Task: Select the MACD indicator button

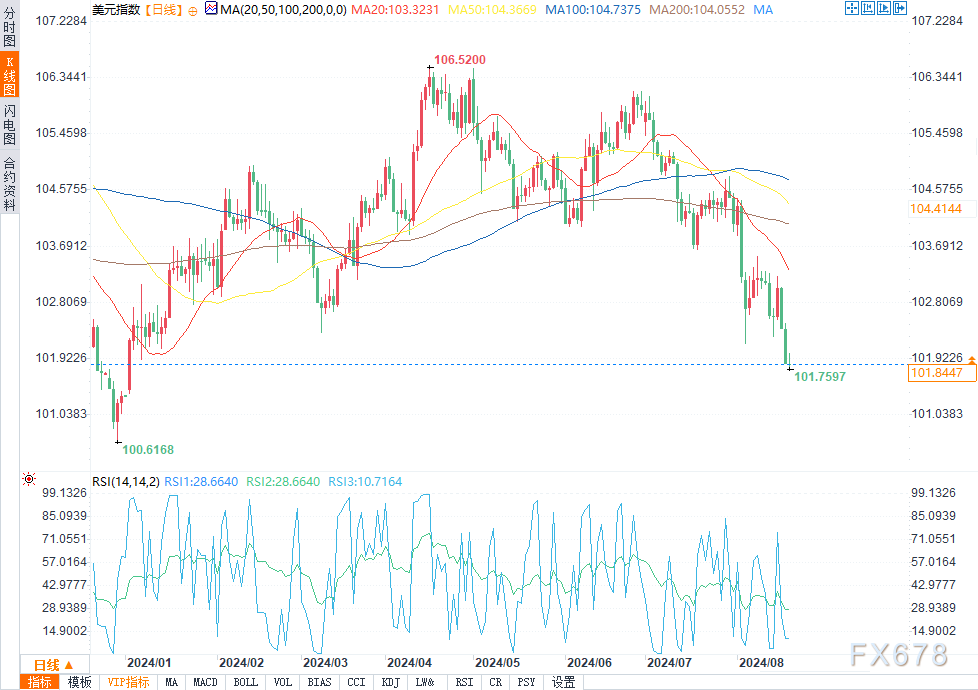Action: click(x=205, y=682)
